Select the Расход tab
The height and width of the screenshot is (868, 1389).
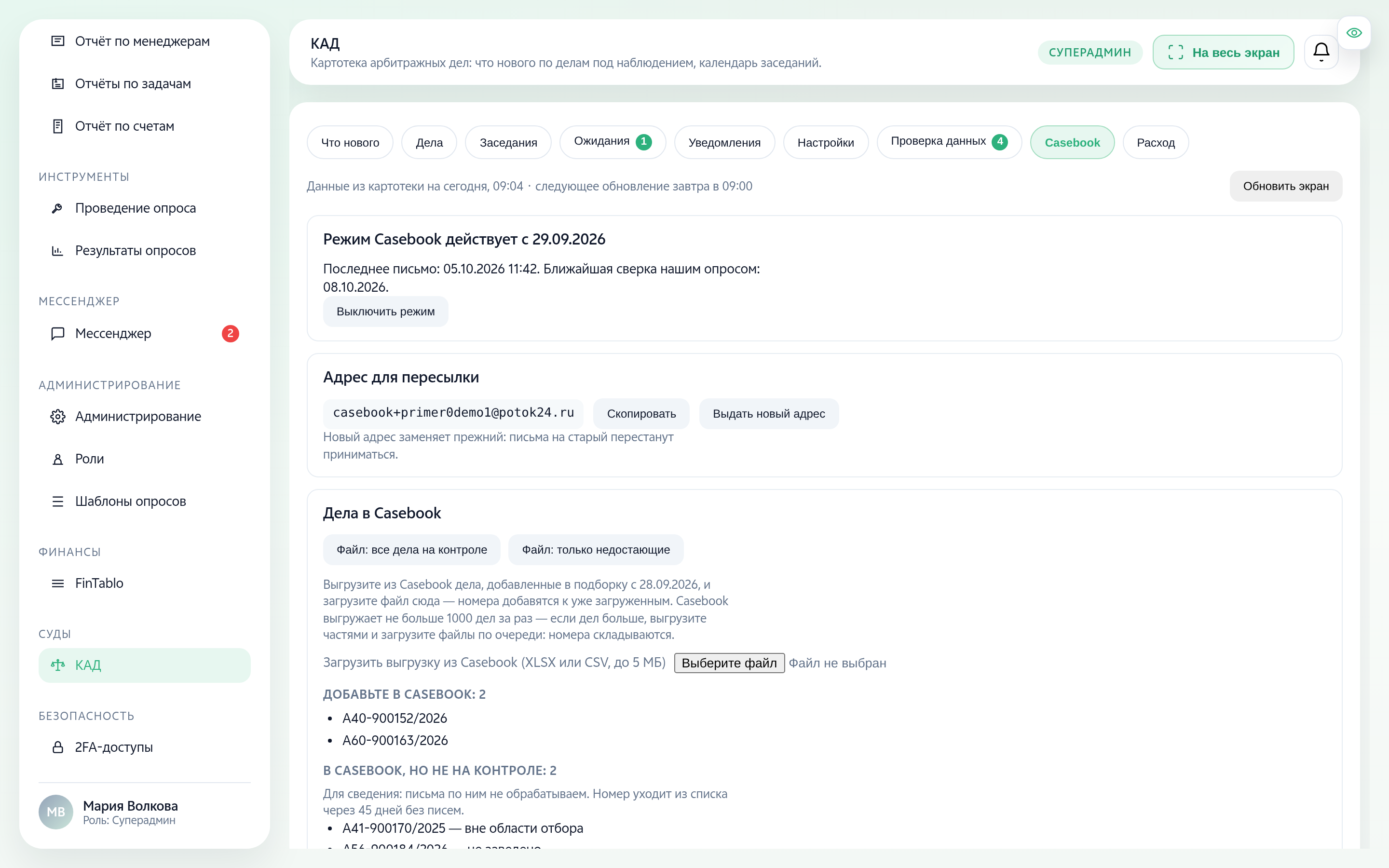[x=1156, y=142]
